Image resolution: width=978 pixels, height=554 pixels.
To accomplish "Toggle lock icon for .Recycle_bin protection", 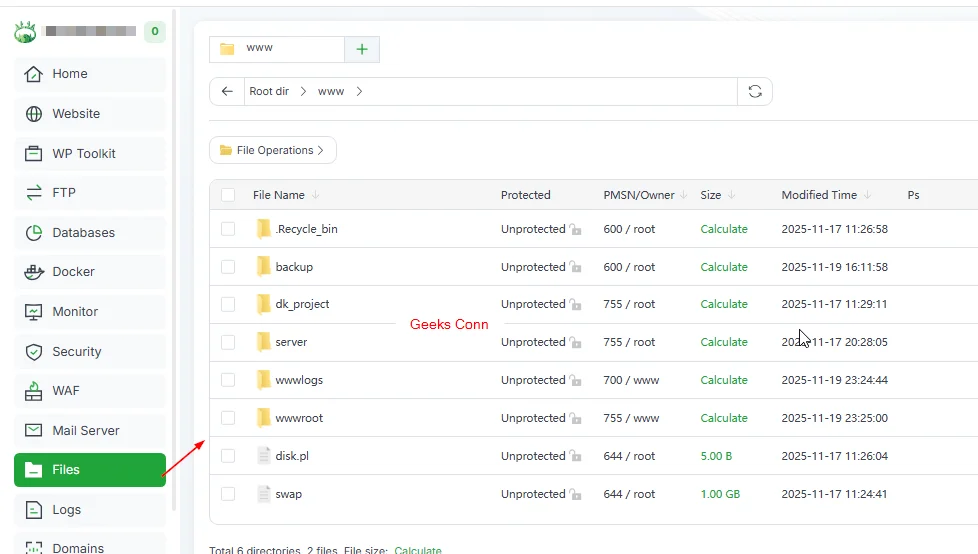I will pyautogui.click(x=575, y=230).
